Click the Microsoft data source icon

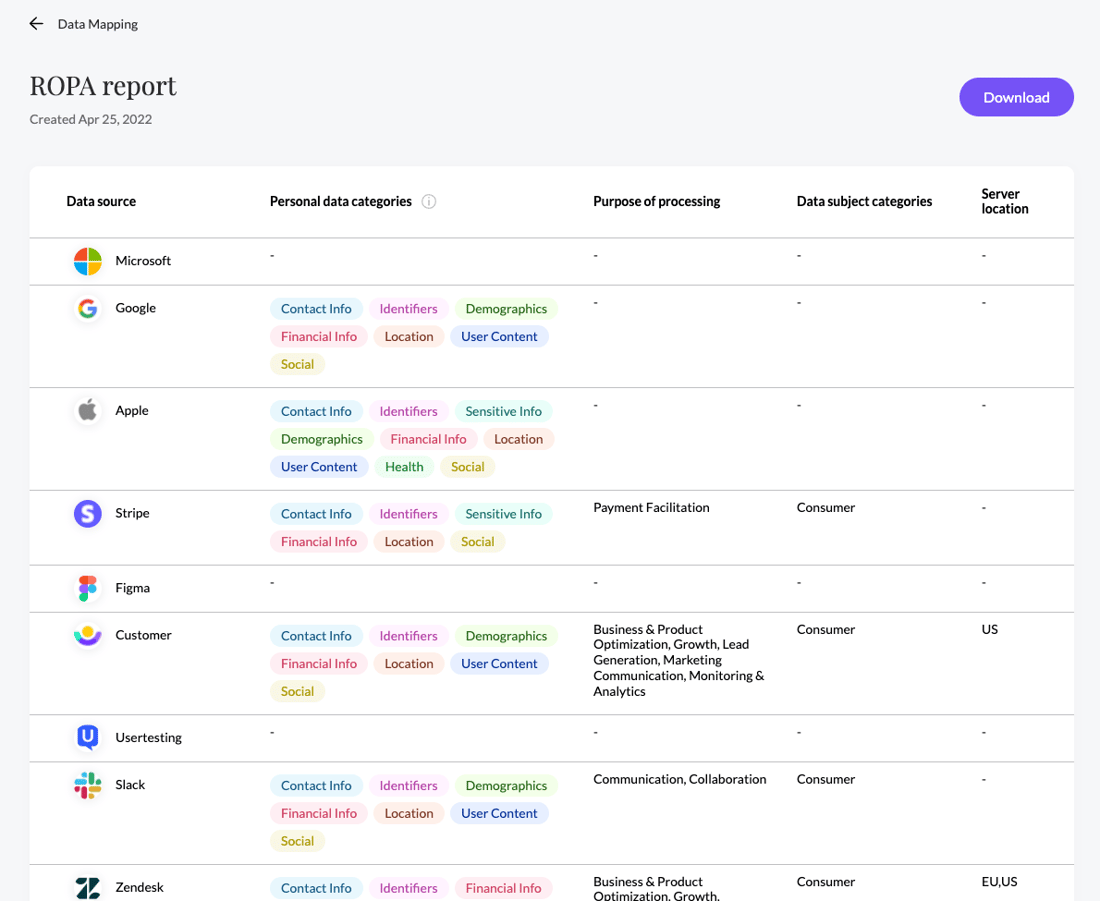pos(87,261)
